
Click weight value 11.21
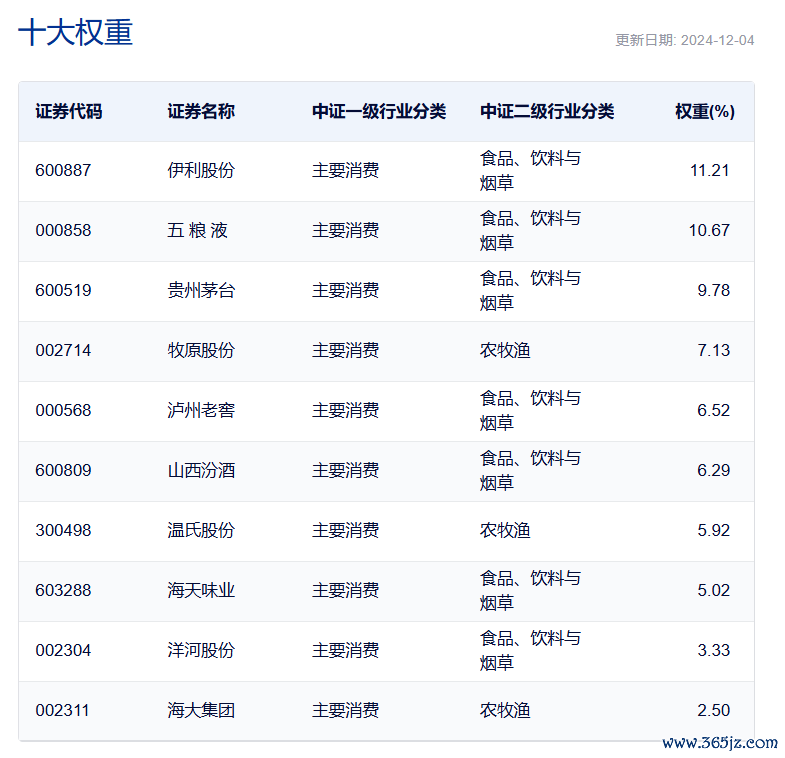709,170
